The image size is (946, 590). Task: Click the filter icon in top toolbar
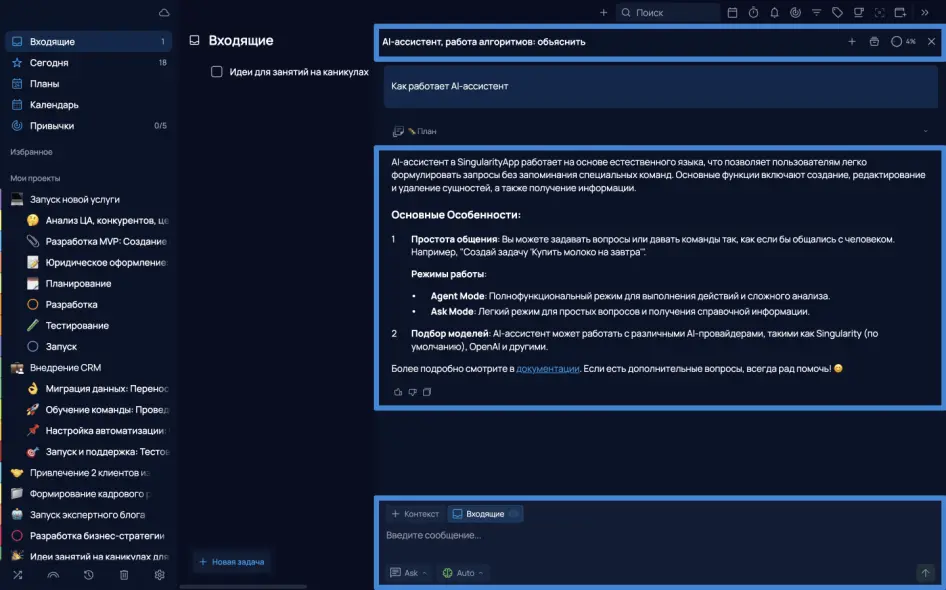point(816,13)
